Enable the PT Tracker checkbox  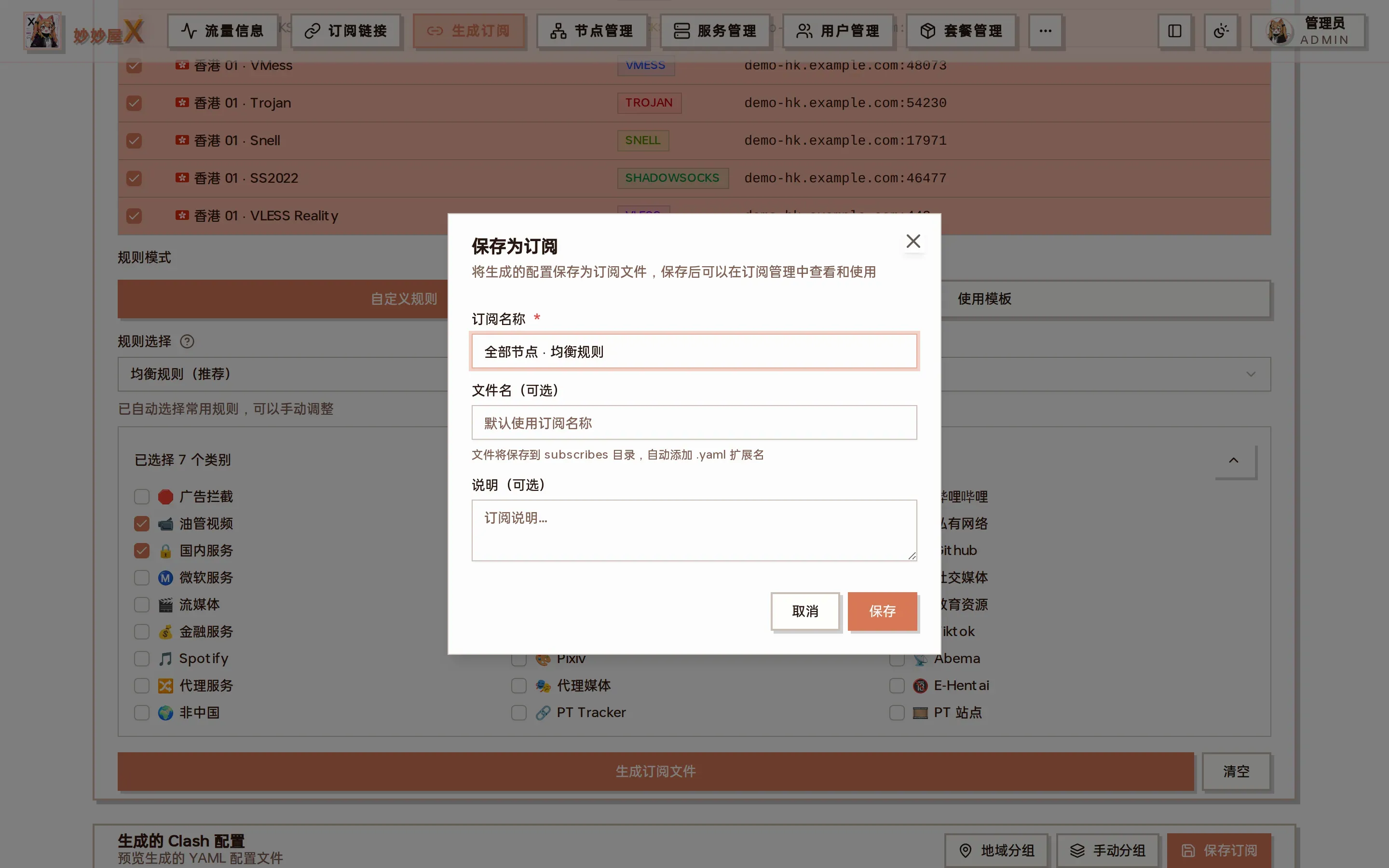pos(519,712)
